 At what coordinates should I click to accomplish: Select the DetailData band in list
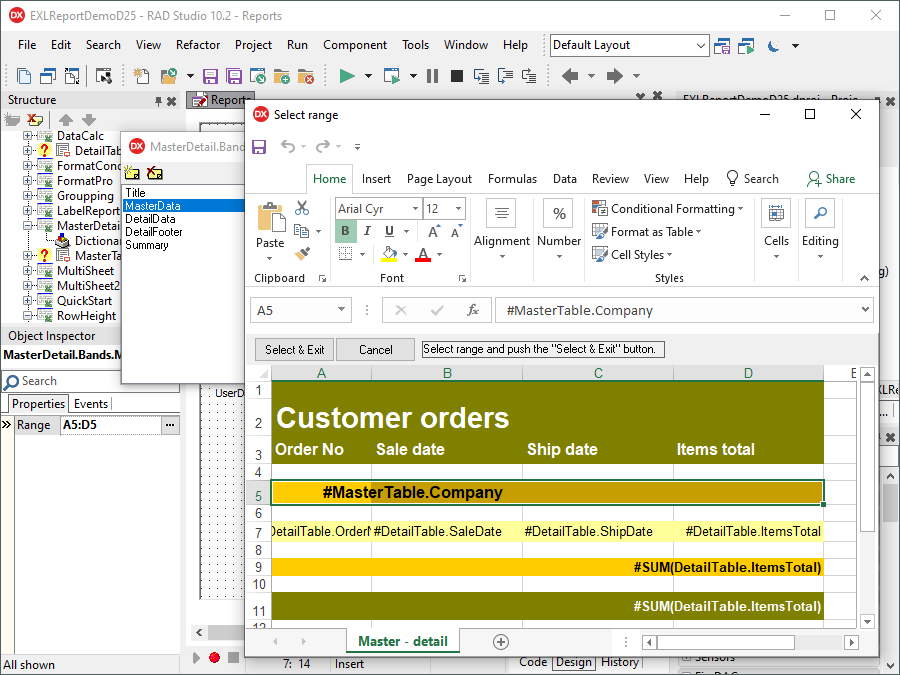click(x=150, y=219)
